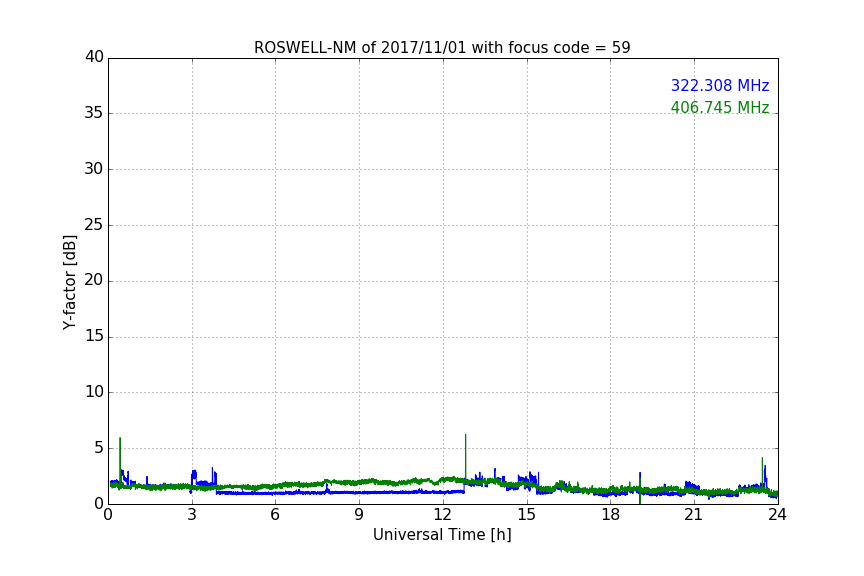Click the y-axis tick label '30'
The image size is (864, 576).
pos(94,169)
